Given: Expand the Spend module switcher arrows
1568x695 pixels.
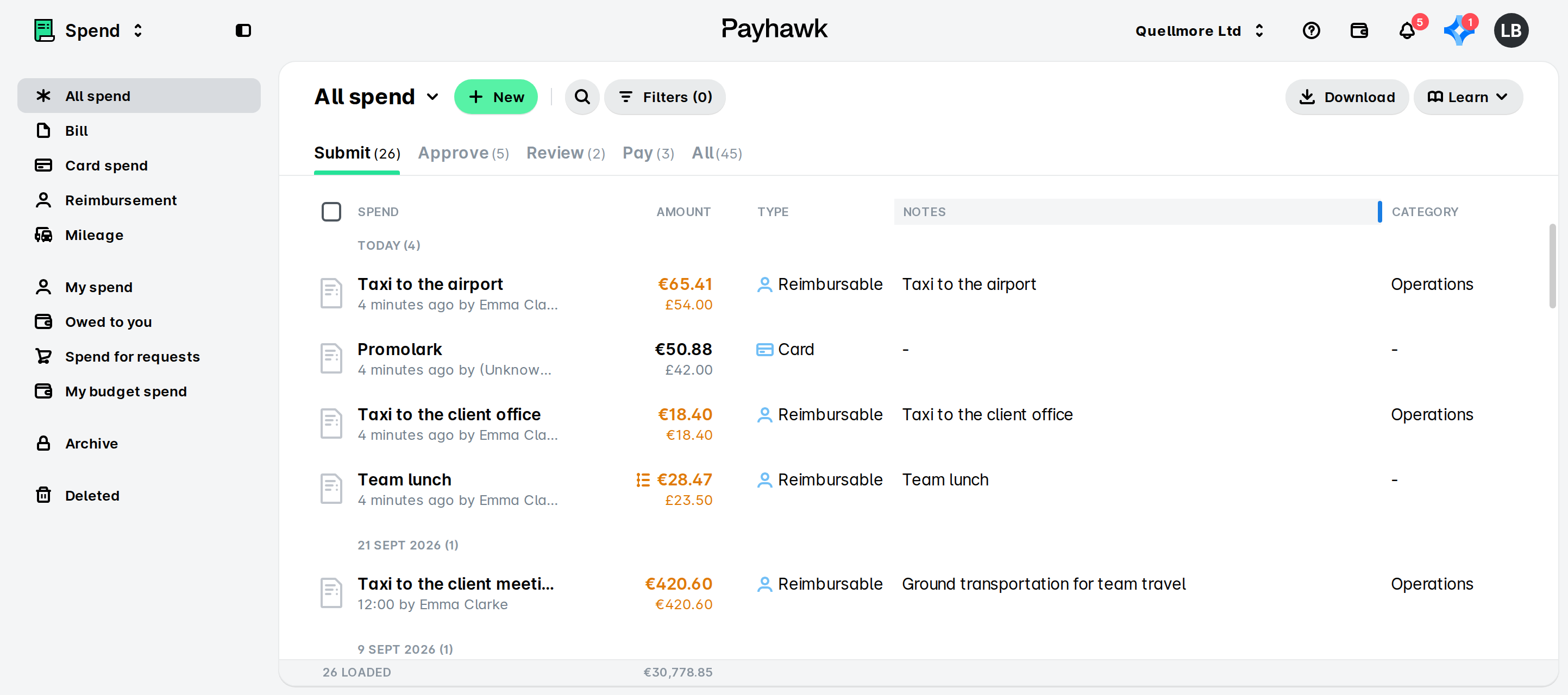Looking at the screenshot, I should 137,30.
